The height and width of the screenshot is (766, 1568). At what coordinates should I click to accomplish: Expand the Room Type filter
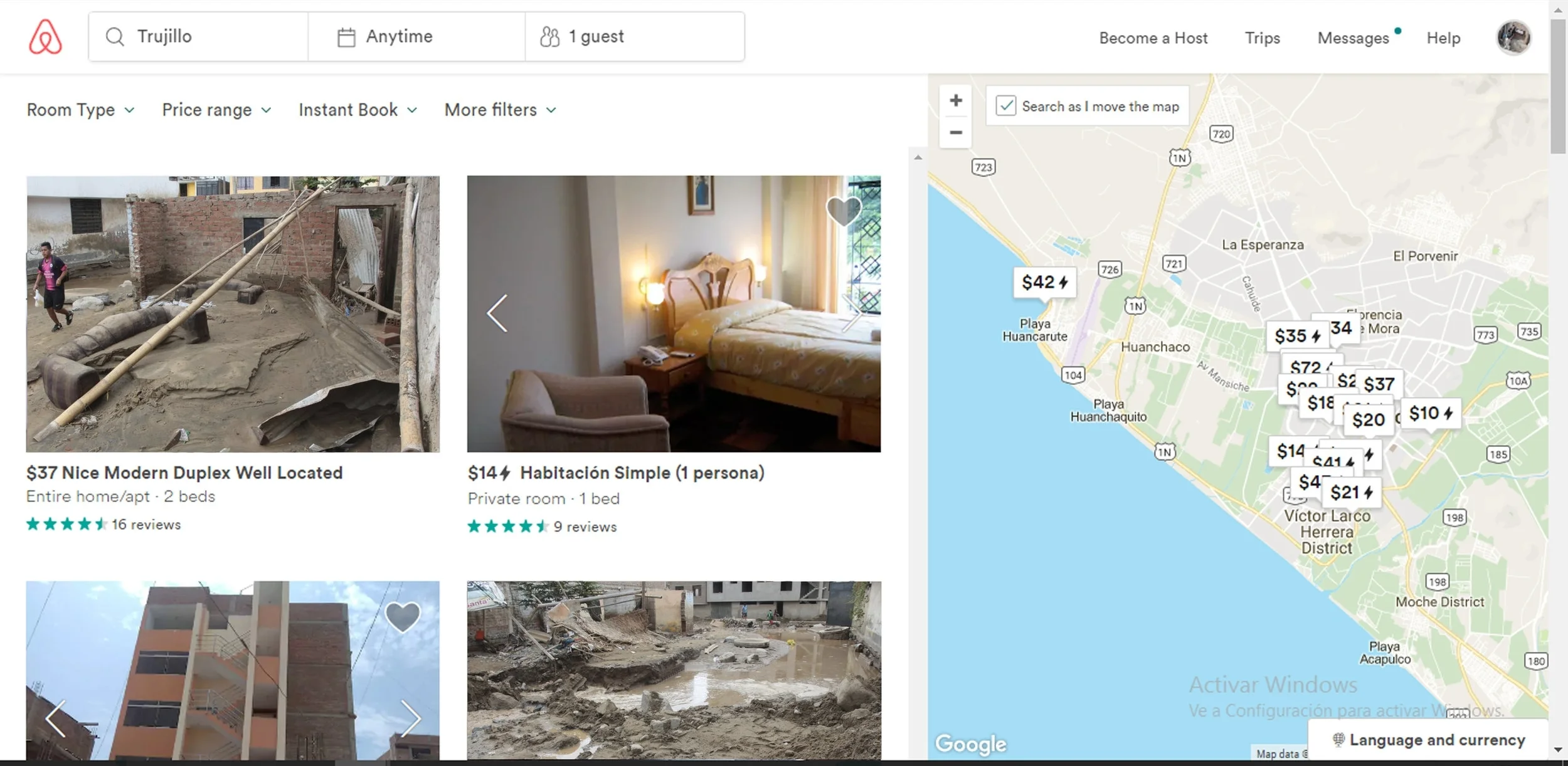tap(80, 110)
